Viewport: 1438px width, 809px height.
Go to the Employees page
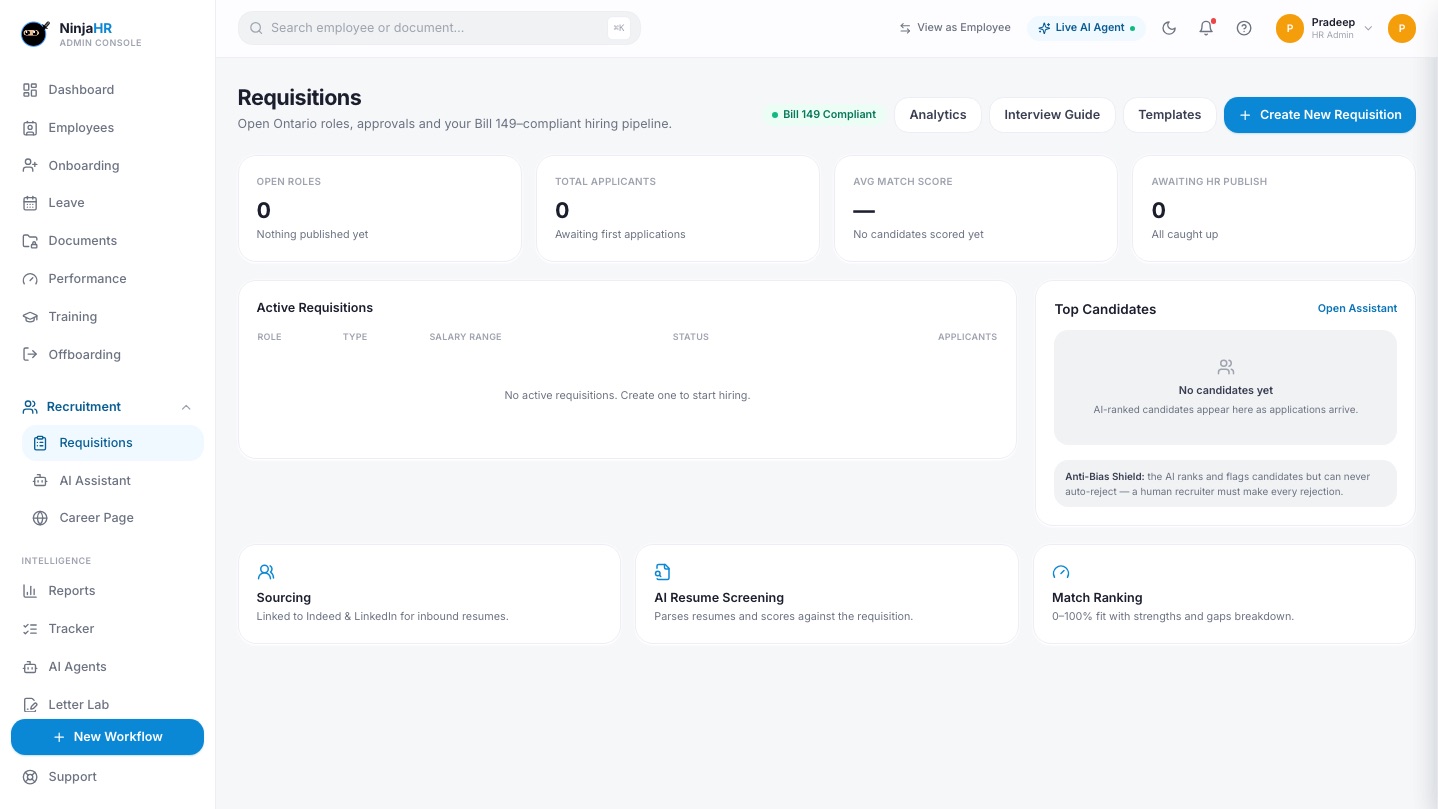[81, 128]
